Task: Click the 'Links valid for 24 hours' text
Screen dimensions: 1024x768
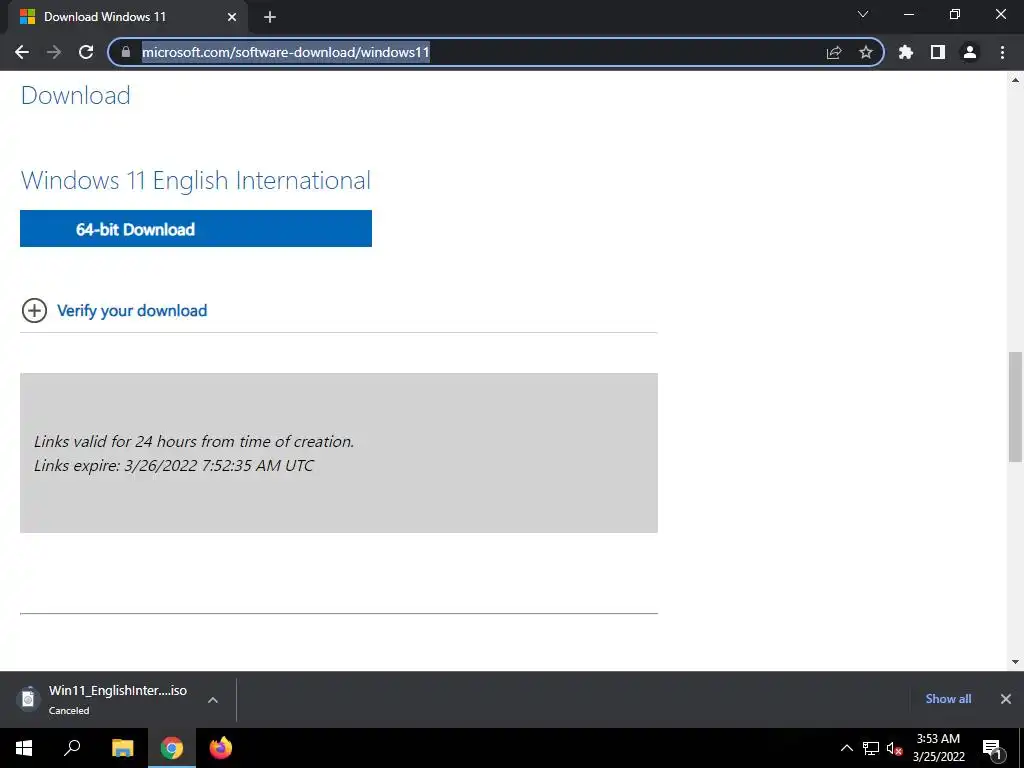Action: coord(194,441)
